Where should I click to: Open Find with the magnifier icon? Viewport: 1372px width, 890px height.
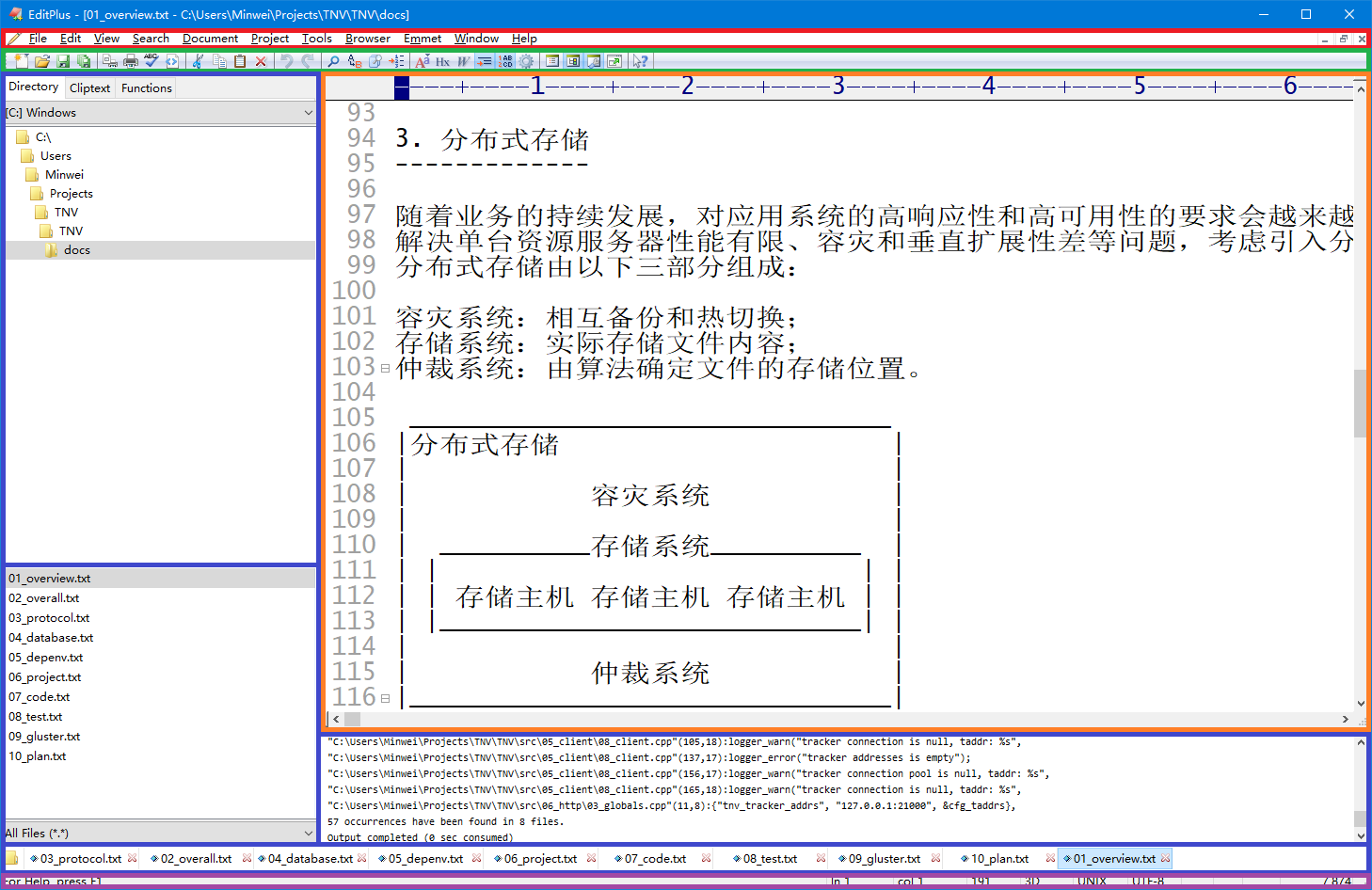point(333,61)
